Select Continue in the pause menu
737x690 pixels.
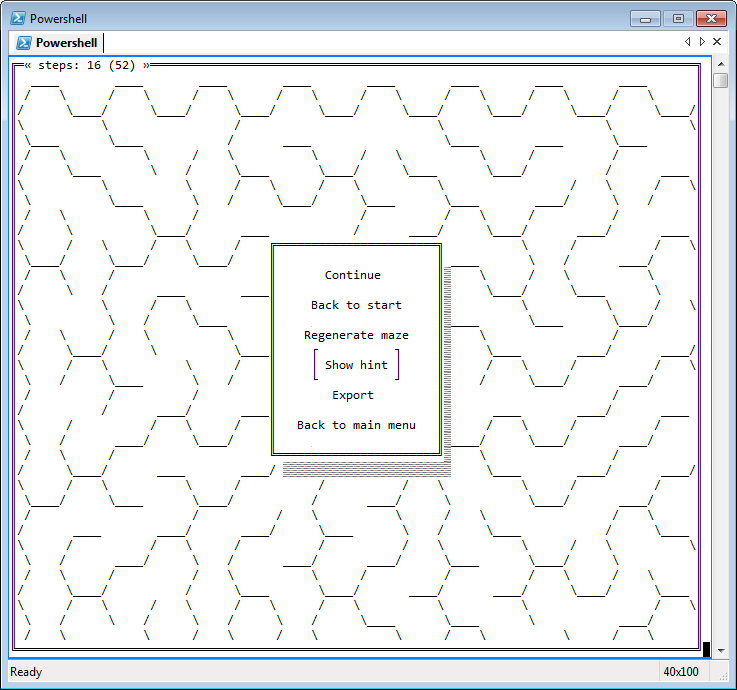click(353, 275)
